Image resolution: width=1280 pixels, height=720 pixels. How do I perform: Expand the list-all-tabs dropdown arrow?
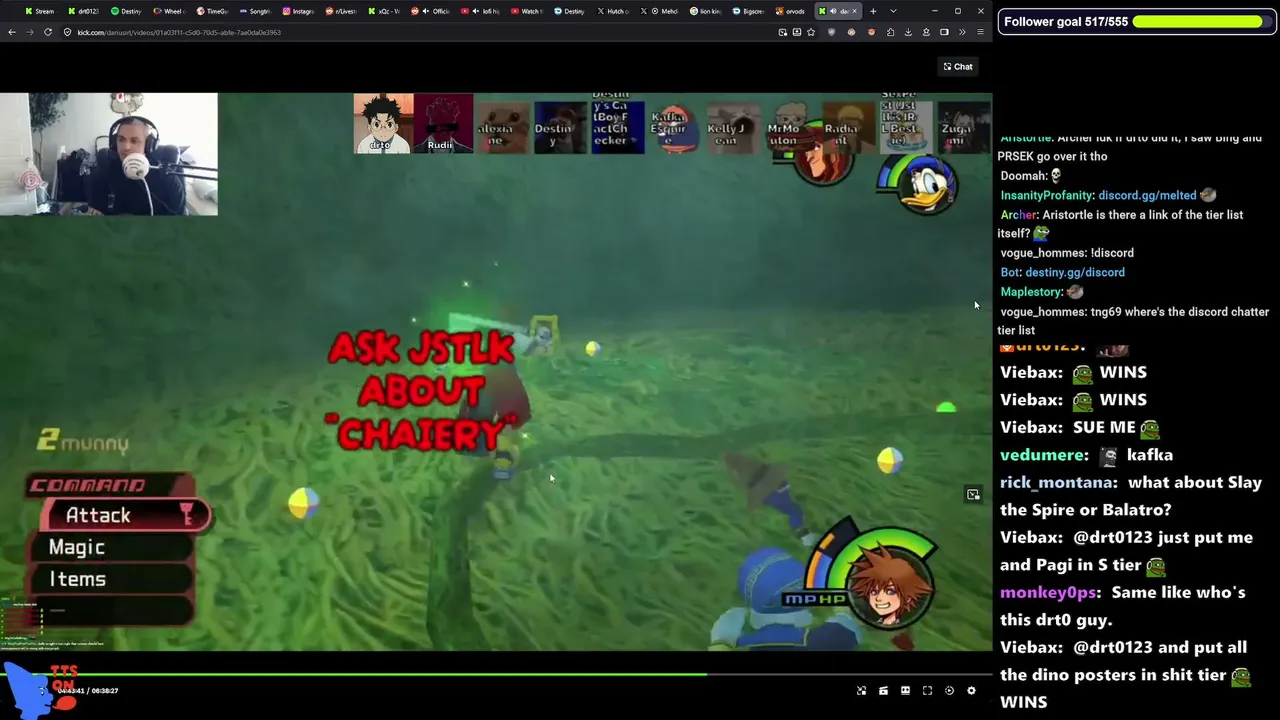[893, 11]
